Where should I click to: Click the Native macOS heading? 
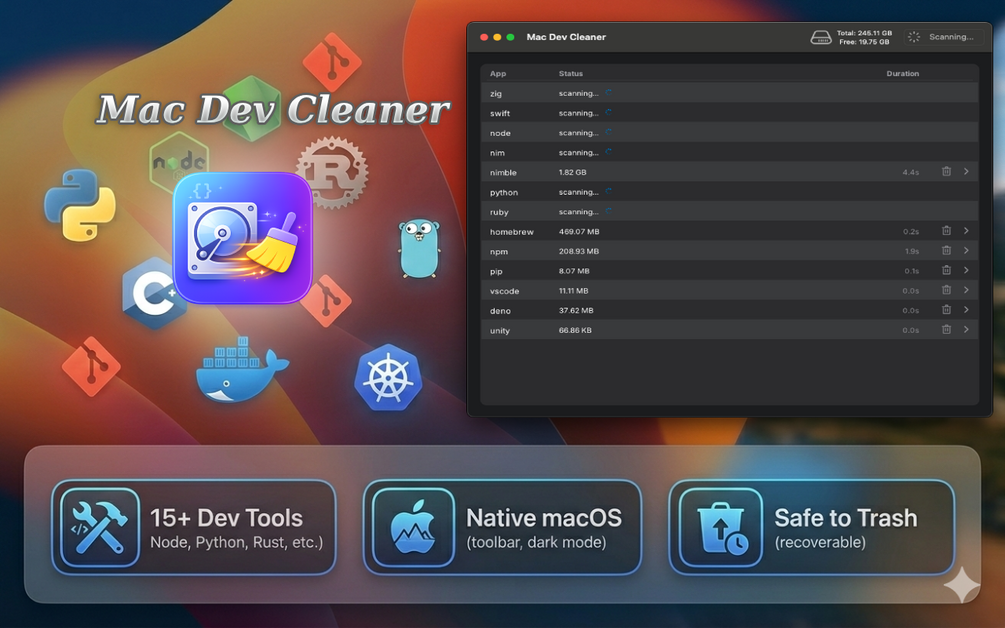click(x=544, y=518)
